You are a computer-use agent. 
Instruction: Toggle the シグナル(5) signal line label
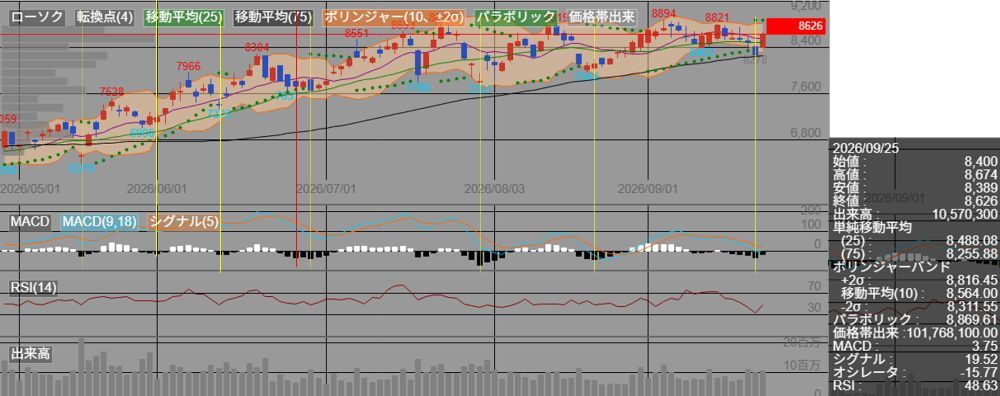(184, 222)
